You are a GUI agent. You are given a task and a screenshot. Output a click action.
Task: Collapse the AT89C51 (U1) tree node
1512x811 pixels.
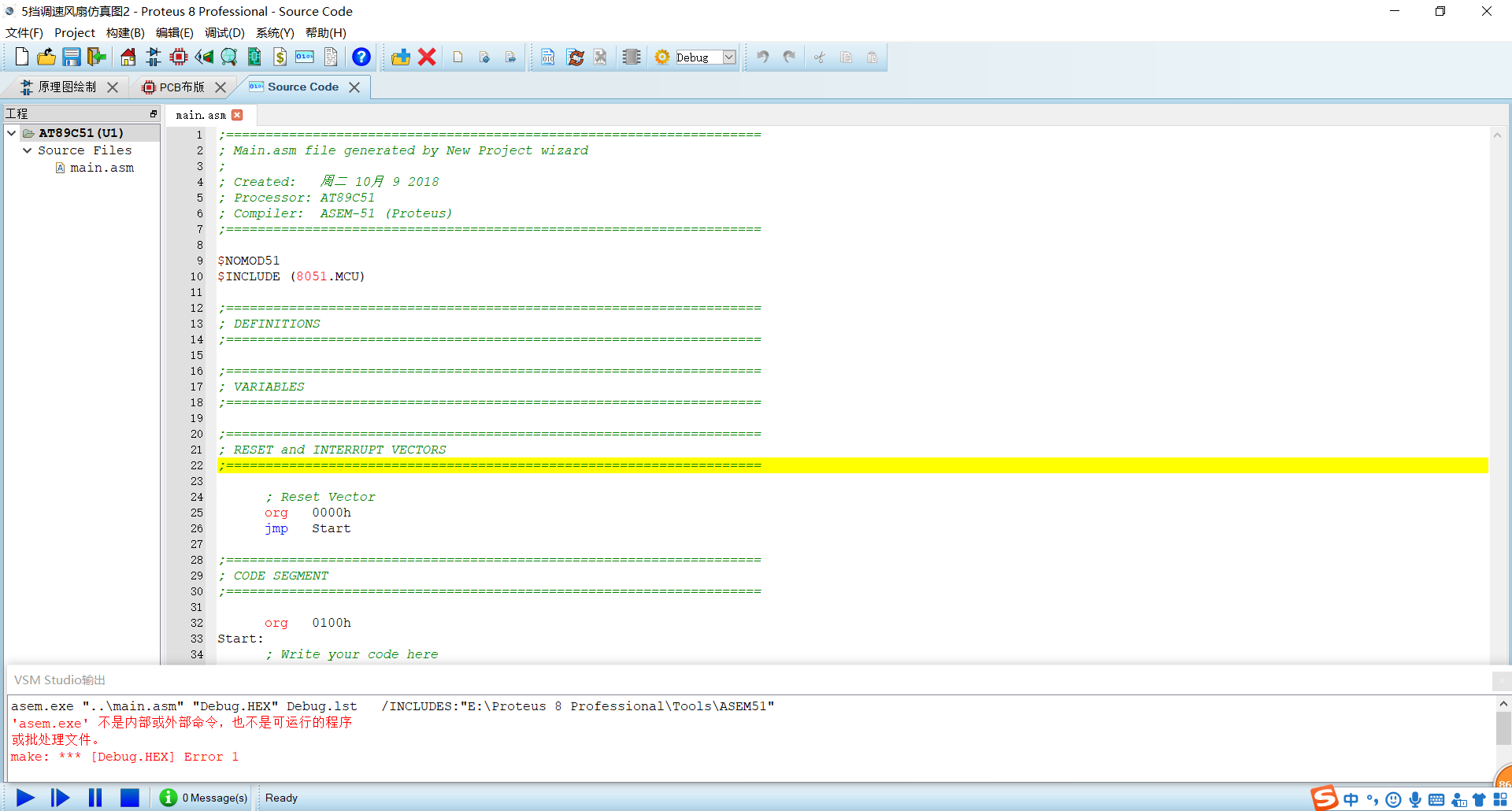(12, 133)
